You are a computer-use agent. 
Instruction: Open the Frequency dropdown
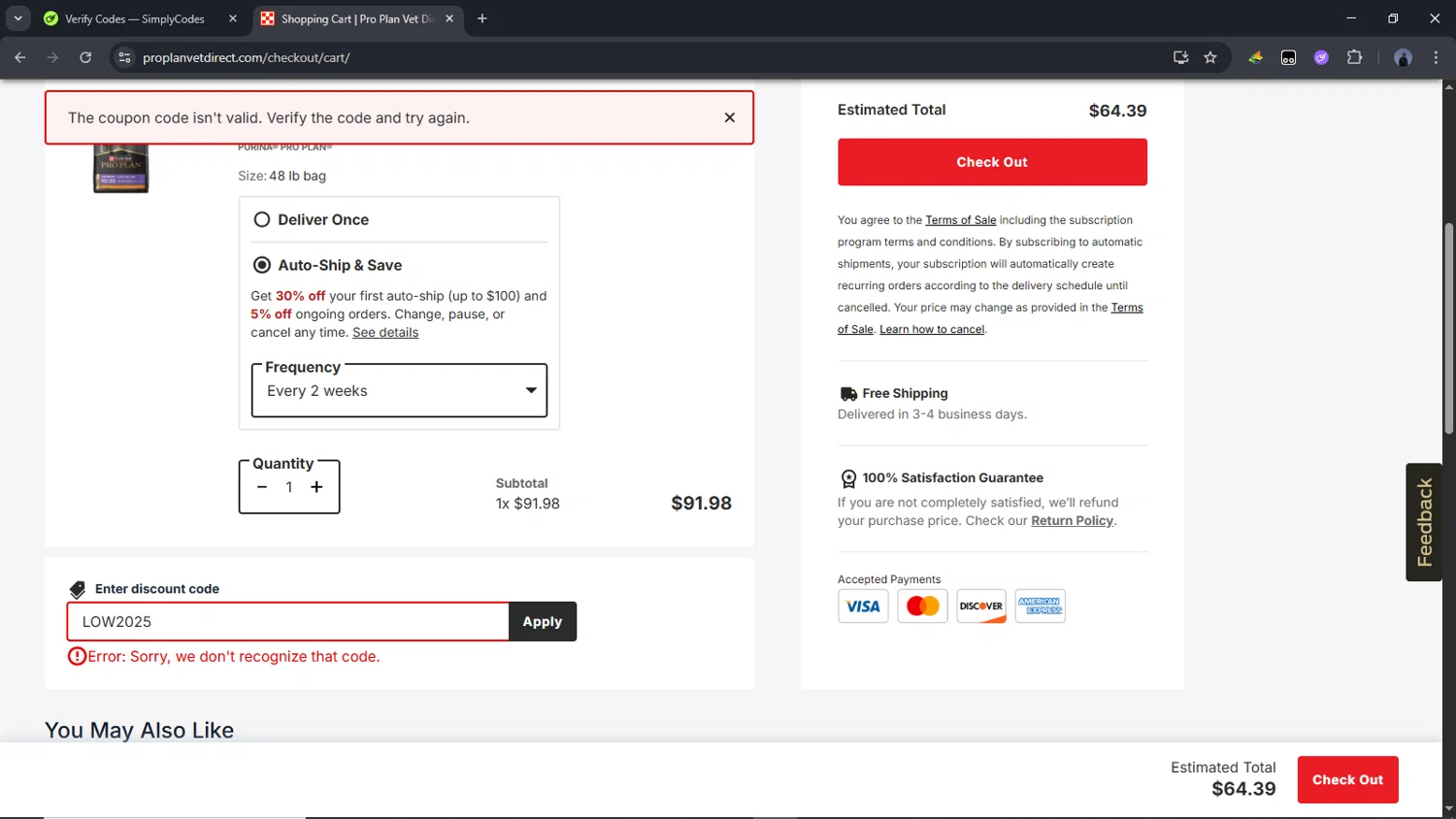(399, 391)
